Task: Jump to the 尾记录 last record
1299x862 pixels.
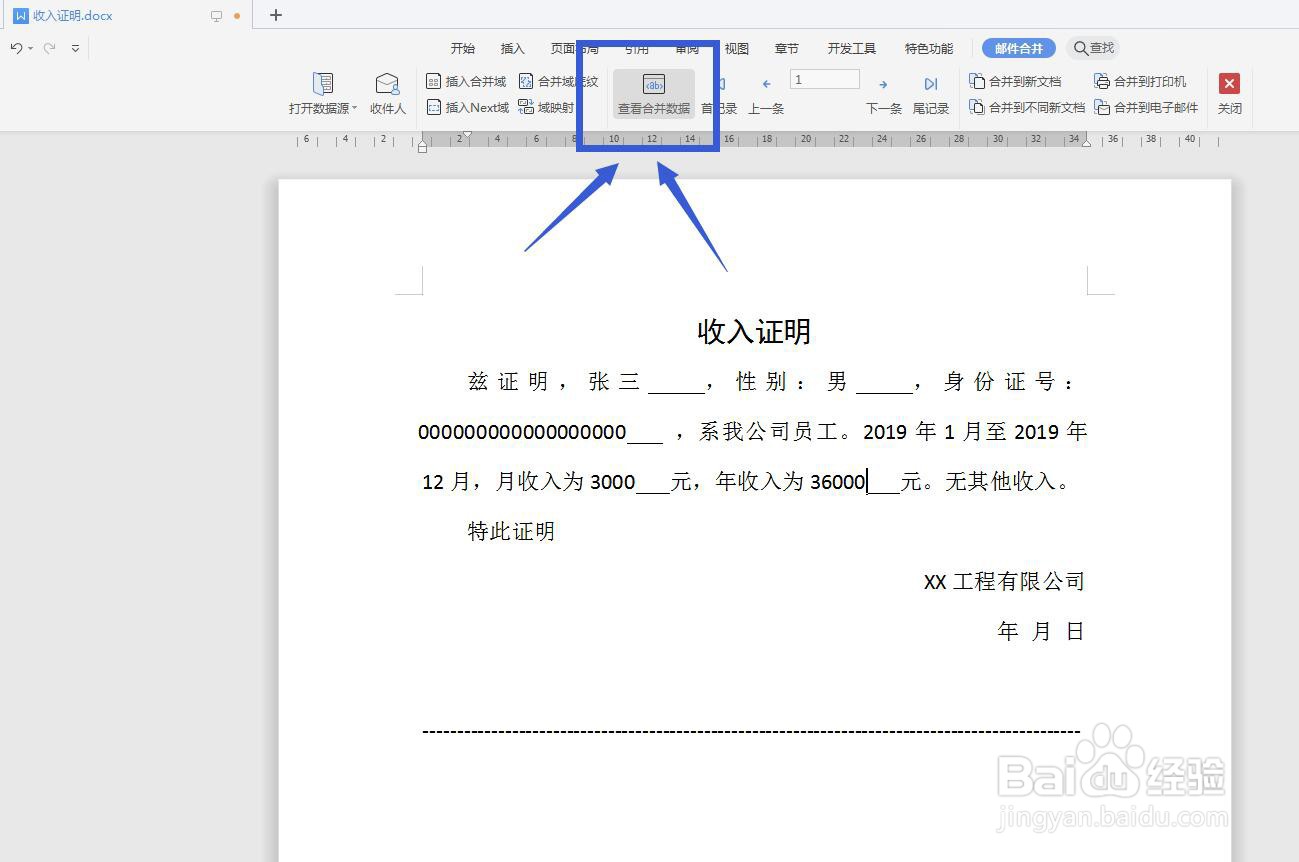Action: (x=930, y=93)
